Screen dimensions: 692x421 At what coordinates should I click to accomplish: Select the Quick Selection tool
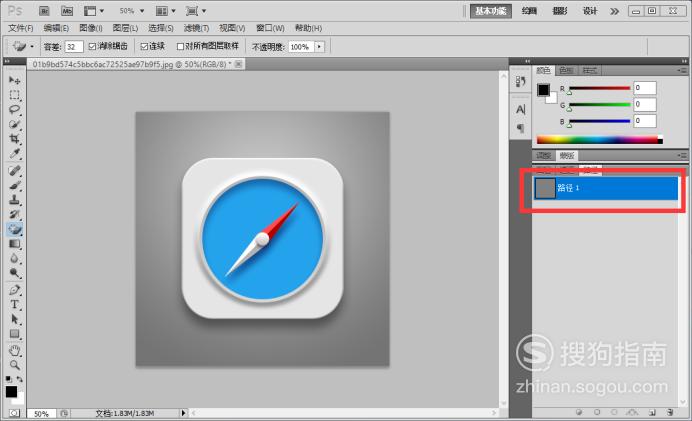click(15, 124)
